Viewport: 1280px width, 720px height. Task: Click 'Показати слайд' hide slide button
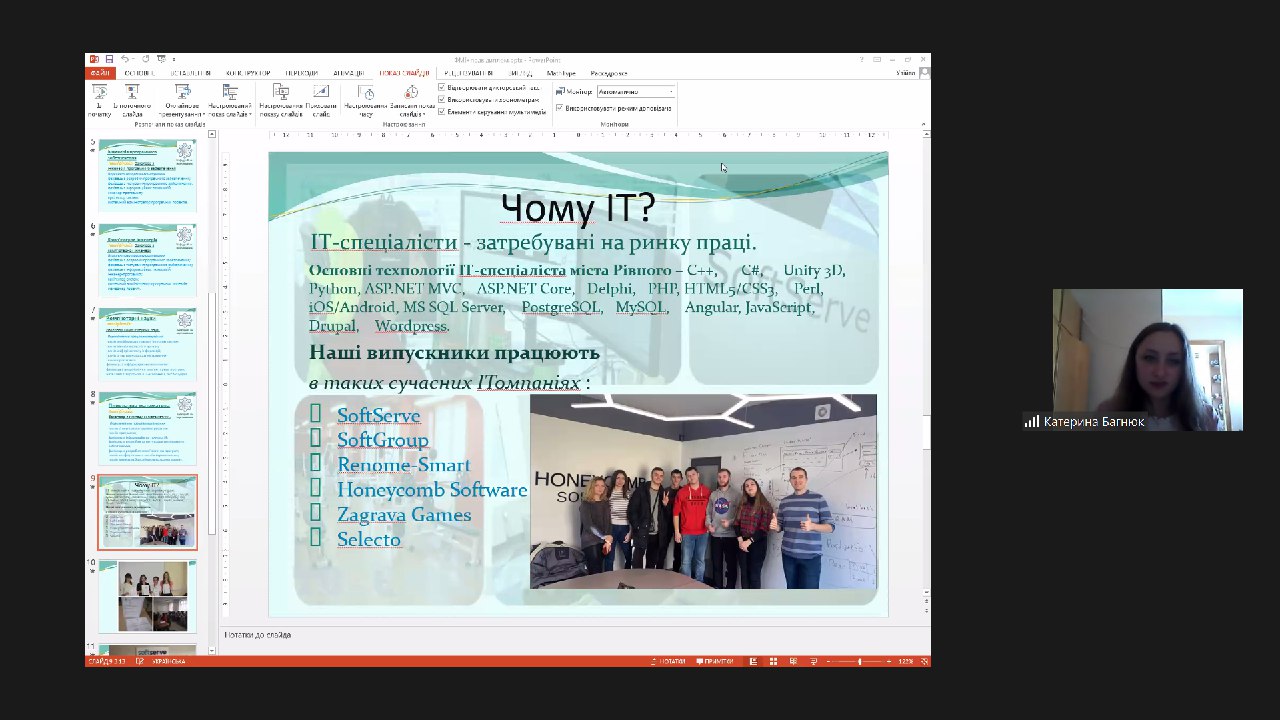pyautogui.click(x=320, y=101)
